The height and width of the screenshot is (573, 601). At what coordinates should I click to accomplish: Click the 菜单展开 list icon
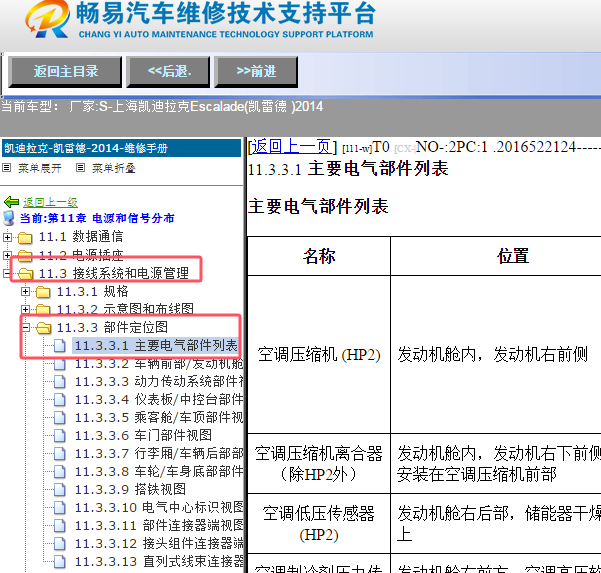pos(7,168)
